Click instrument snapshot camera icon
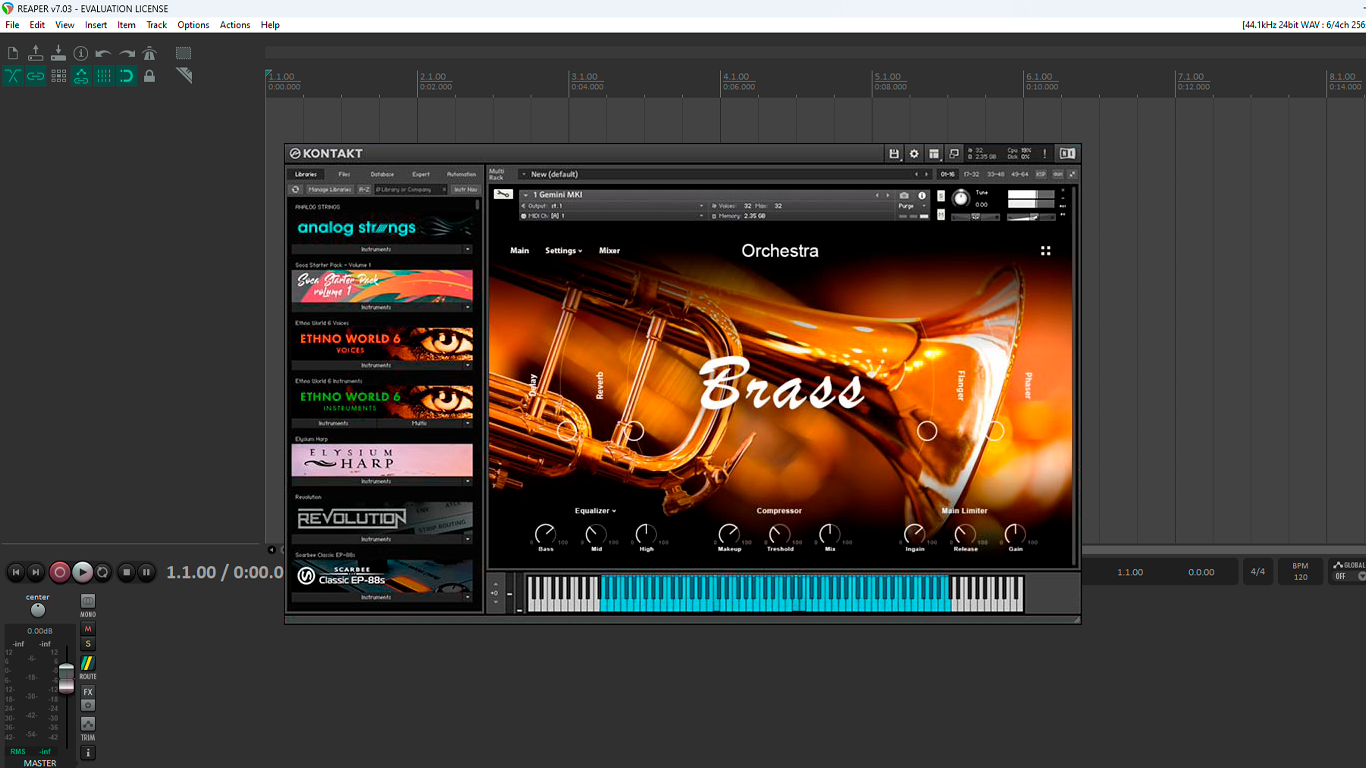This screenshot has width=1366, height=768. pos(904,195)
